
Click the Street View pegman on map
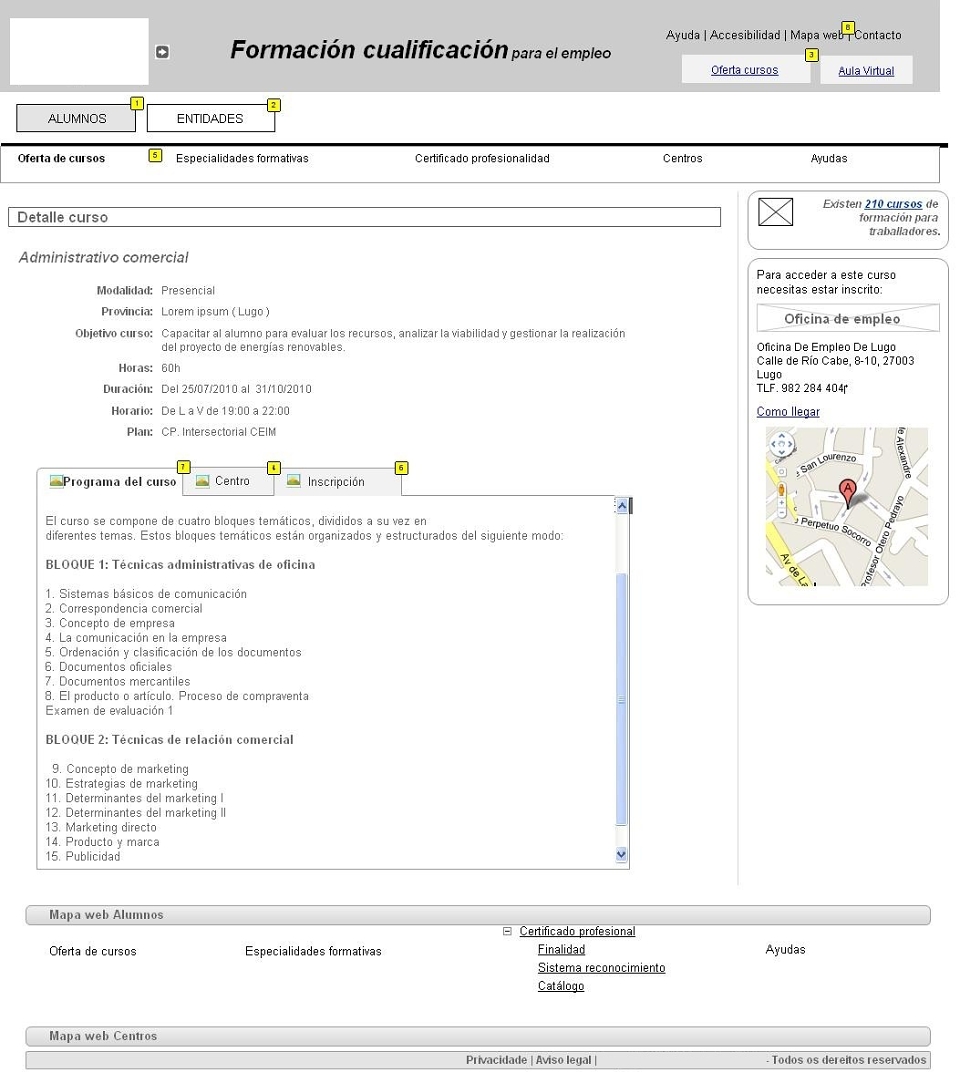[782, 490]
